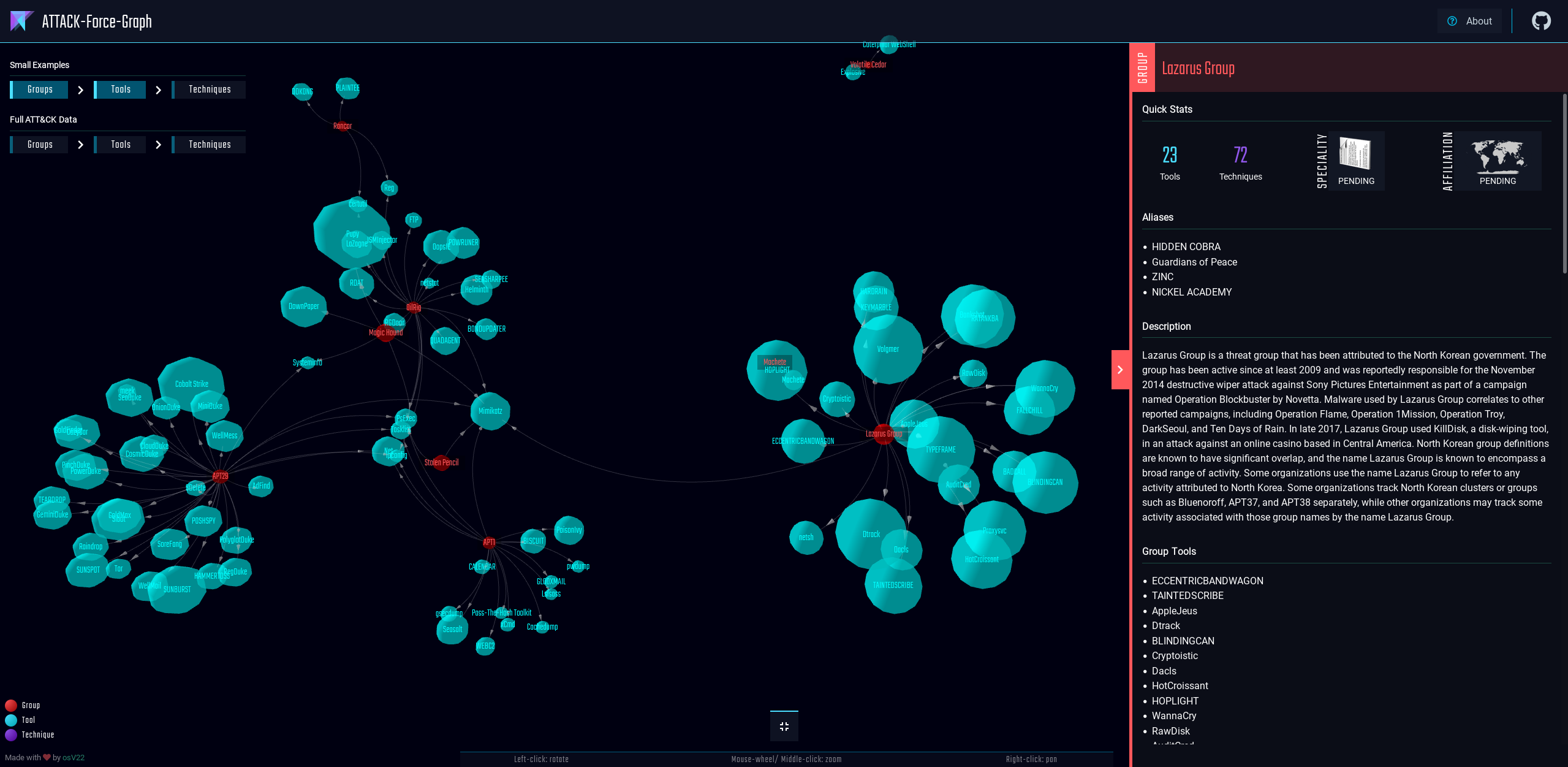Click the fit-to-view collapse icon
The image size is (1568, 767).
784,727
